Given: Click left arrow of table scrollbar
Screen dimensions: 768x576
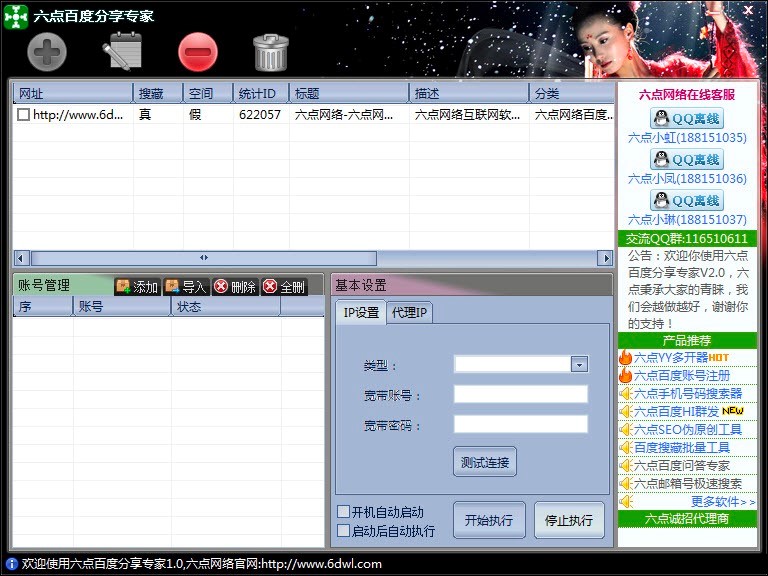Looking at the screenshot, I should coord(21,258).
